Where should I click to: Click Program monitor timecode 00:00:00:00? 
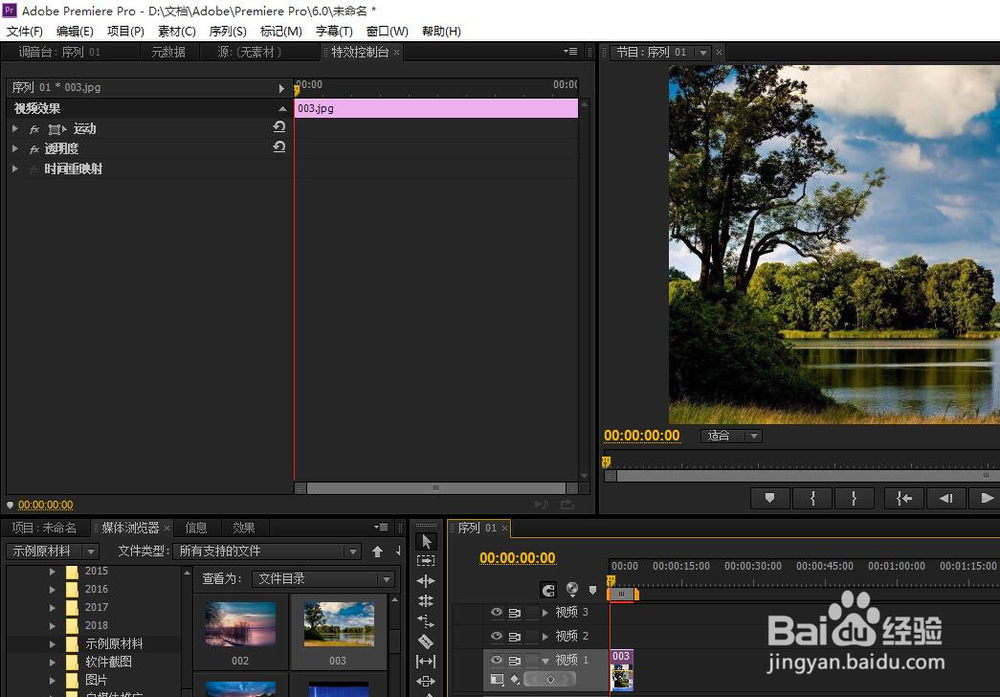642,436
